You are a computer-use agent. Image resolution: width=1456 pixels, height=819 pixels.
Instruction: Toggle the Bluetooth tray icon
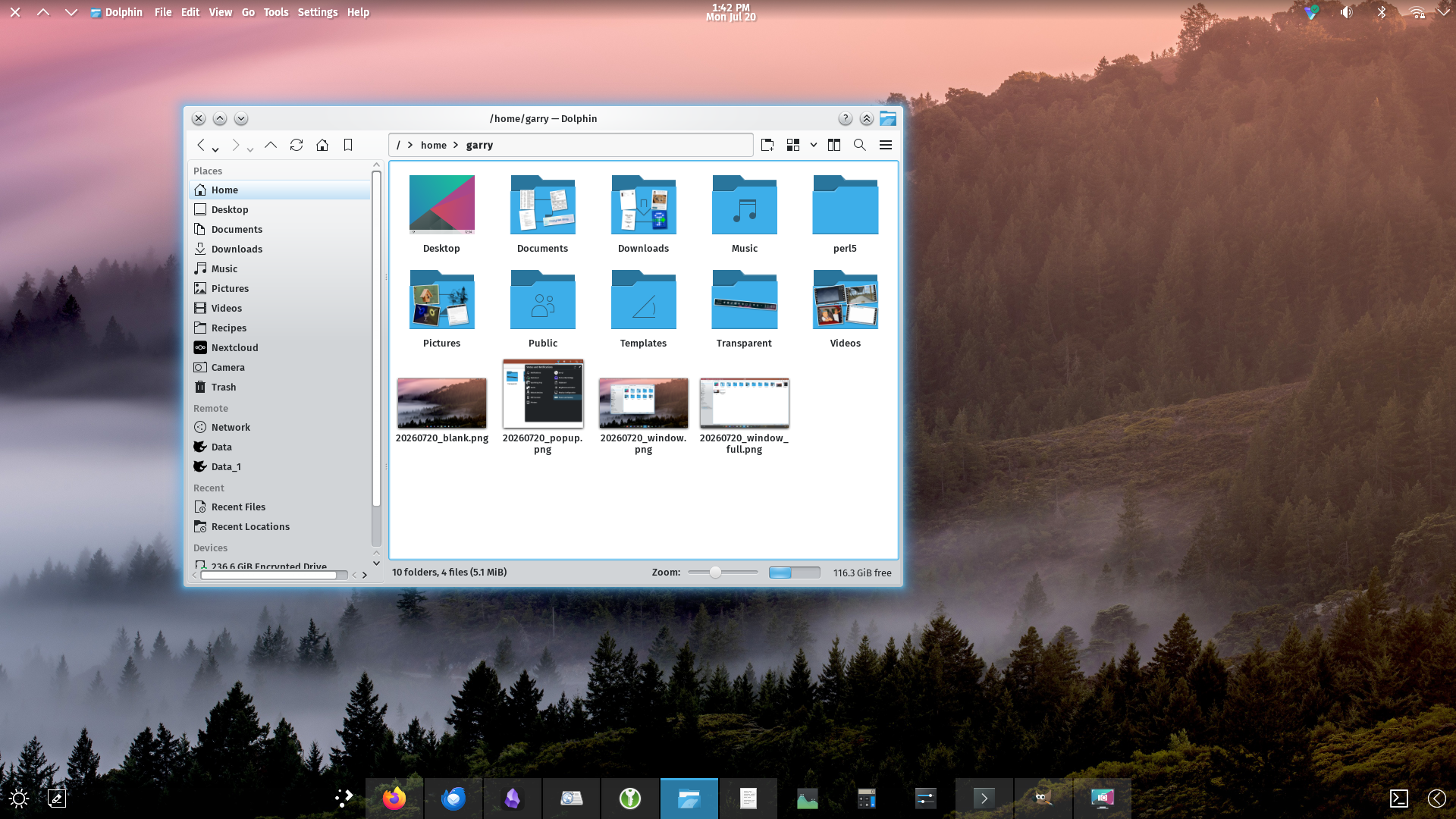coord(1382,12)
